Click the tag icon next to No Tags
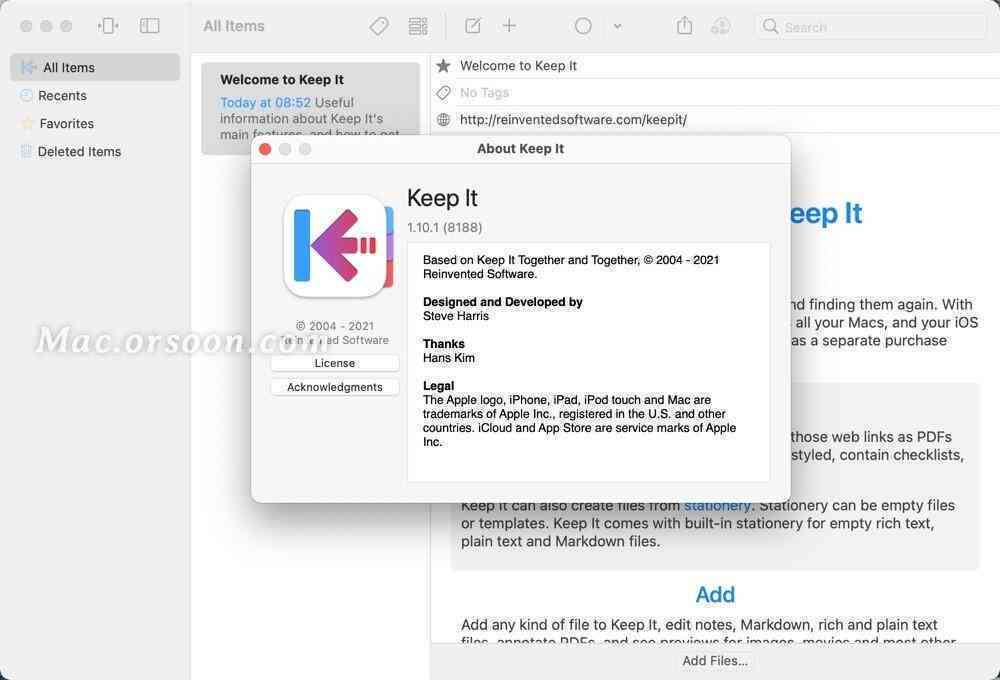 coord(443,93)
